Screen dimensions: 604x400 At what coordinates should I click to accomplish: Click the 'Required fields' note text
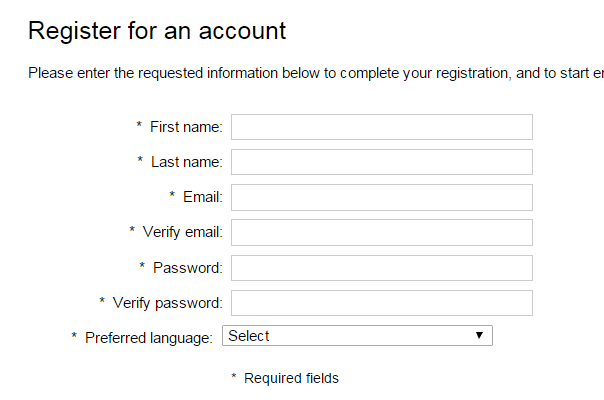click(291, 378)
